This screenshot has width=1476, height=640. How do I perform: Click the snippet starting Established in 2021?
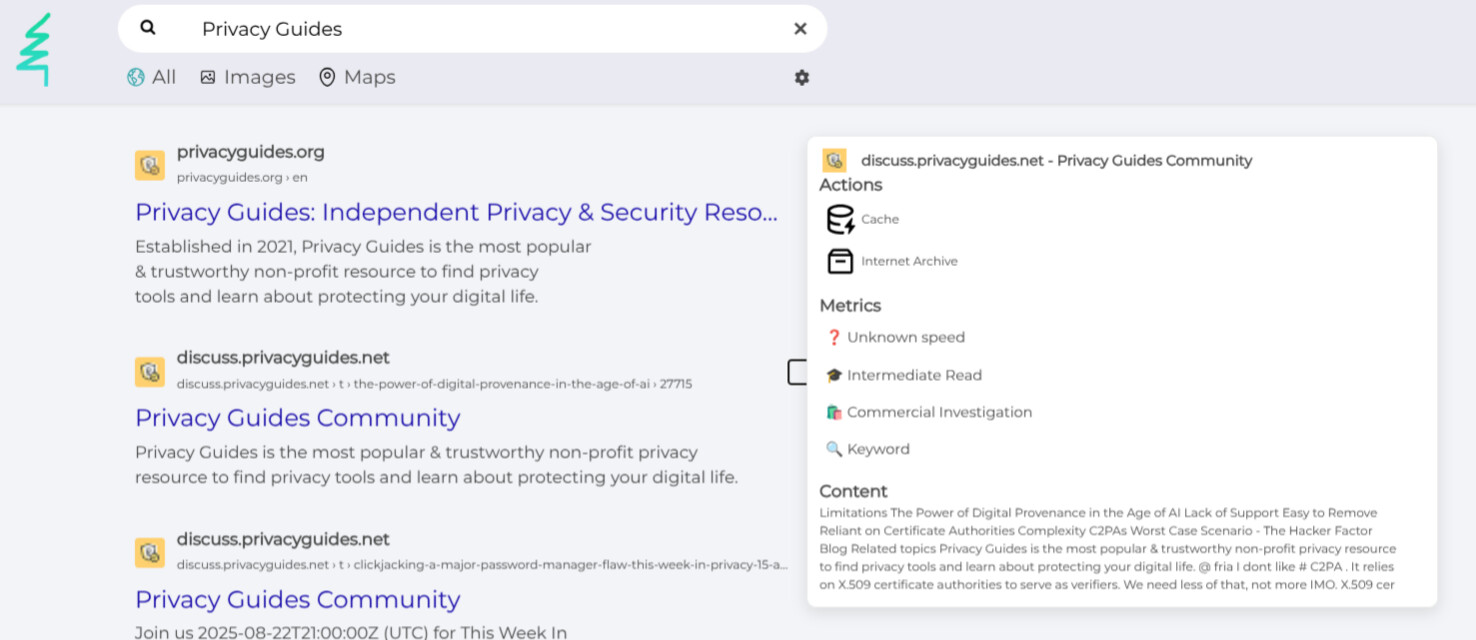(x=363, y=272)
